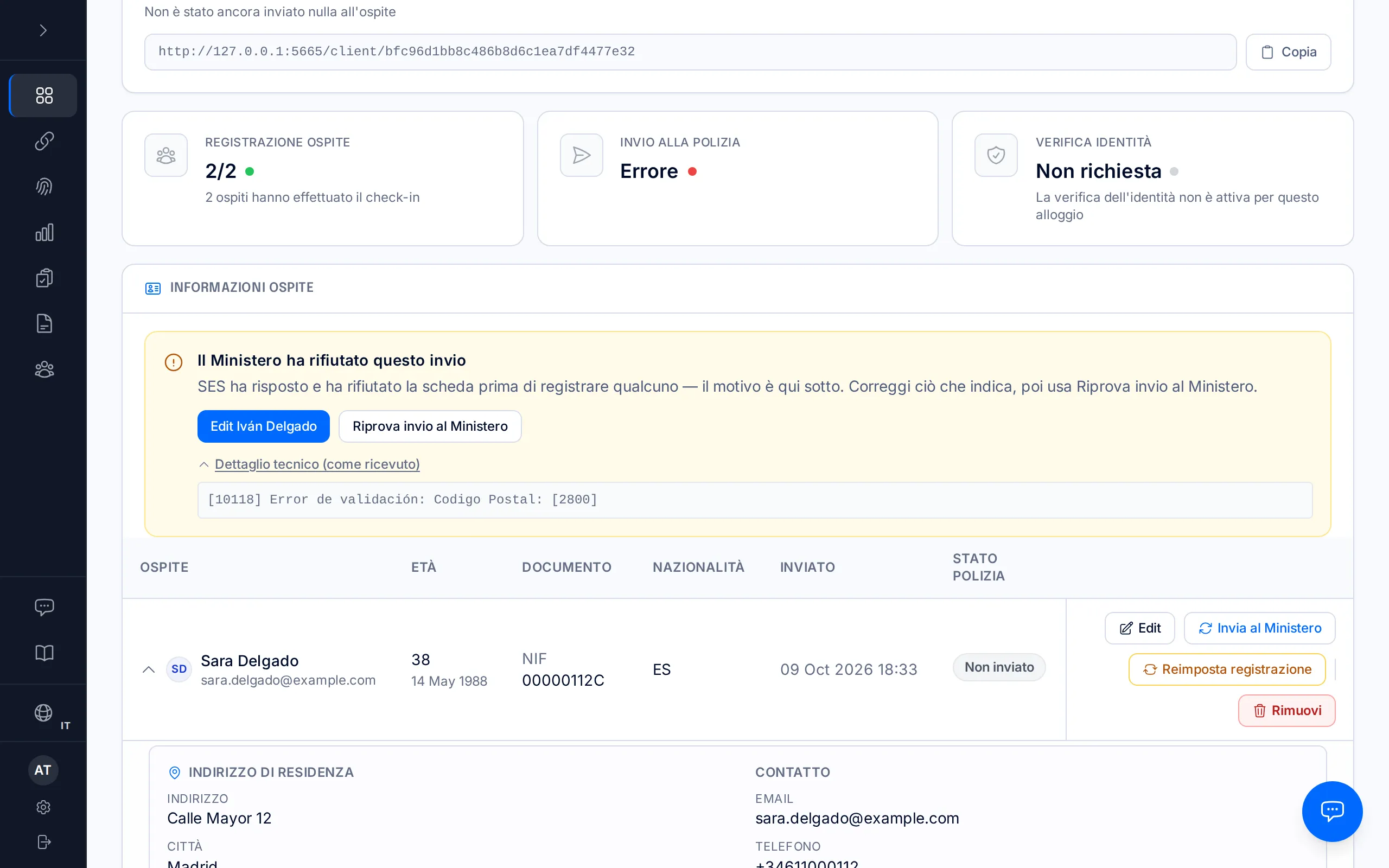Open the clipboard checklist icon in sidebar
Image resolution: width=1389 pixels, height=868 pixels.
pyautogui.click(x=43, y=278)
